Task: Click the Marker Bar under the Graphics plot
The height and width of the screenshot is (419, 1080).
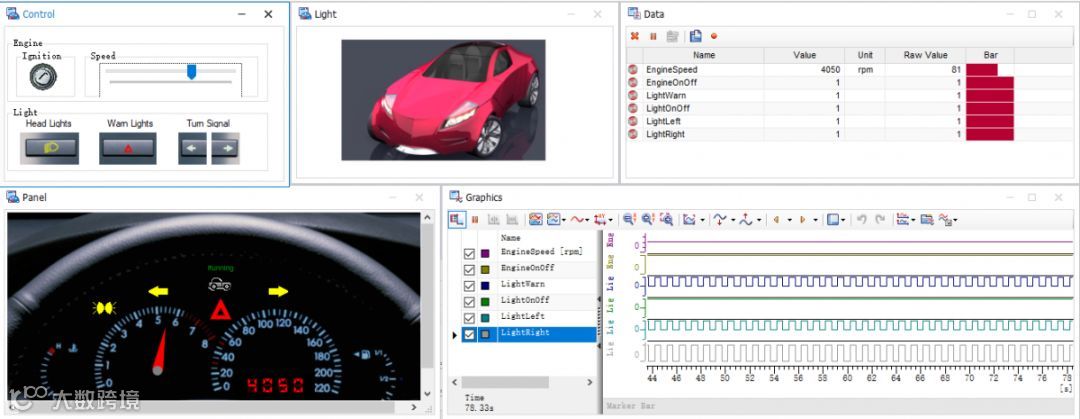Action: coord(839,406)
